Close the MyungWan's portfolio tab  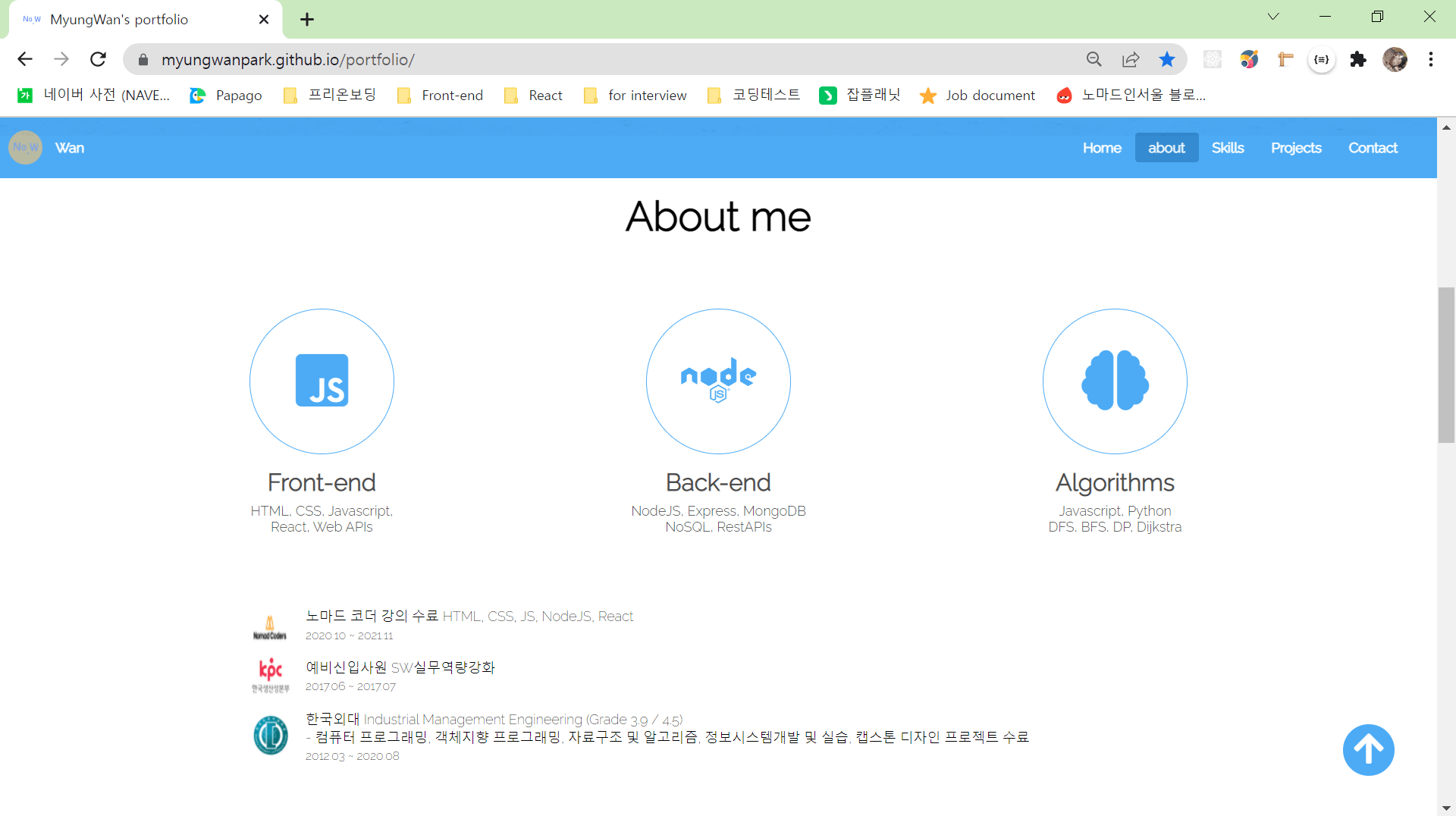264,20
